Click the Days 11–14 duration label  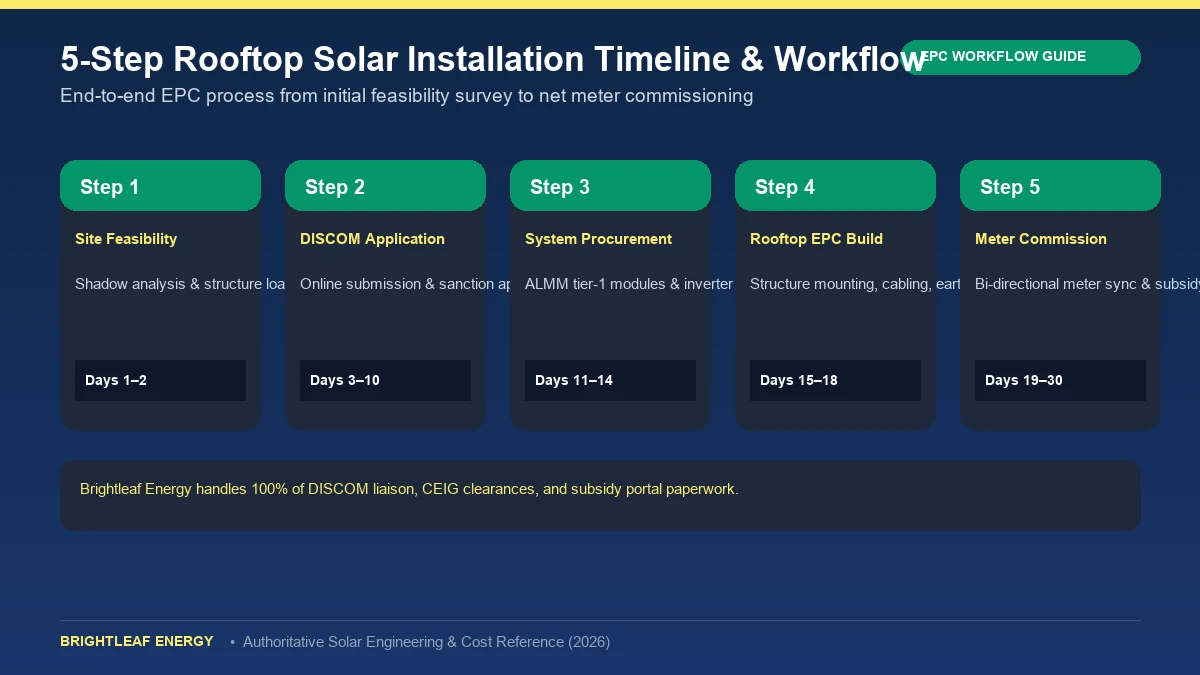tap(610, 380)
